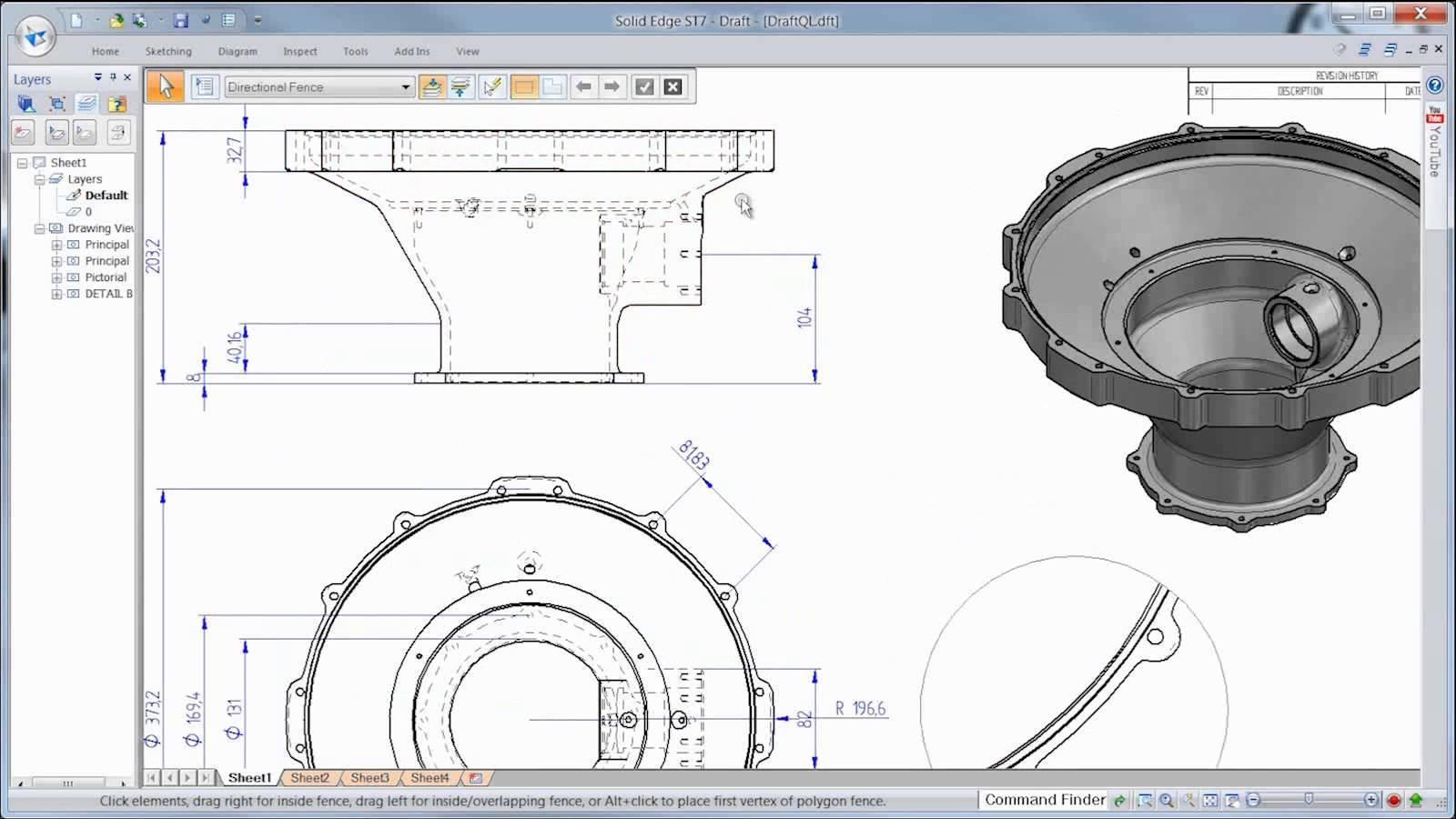Toggle the overlapping fence mode button
The width and height of the screenshot is (1456, 819).
pos(552,86)
